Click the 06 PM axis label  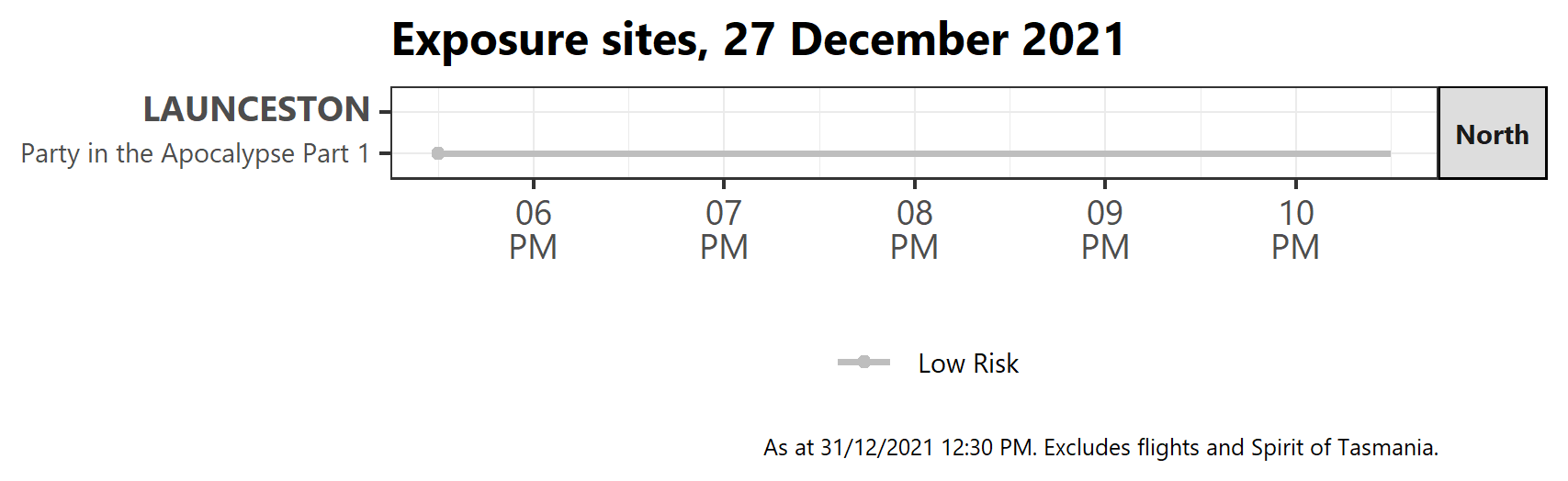click(534, 230)
